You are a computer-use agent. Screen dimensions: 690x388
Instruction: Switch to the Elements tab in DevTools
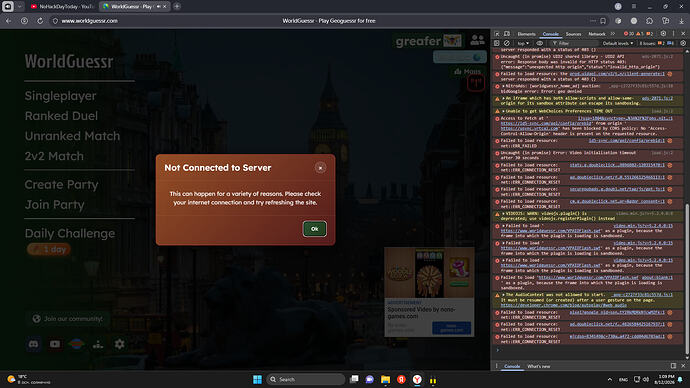coord(526,34)
